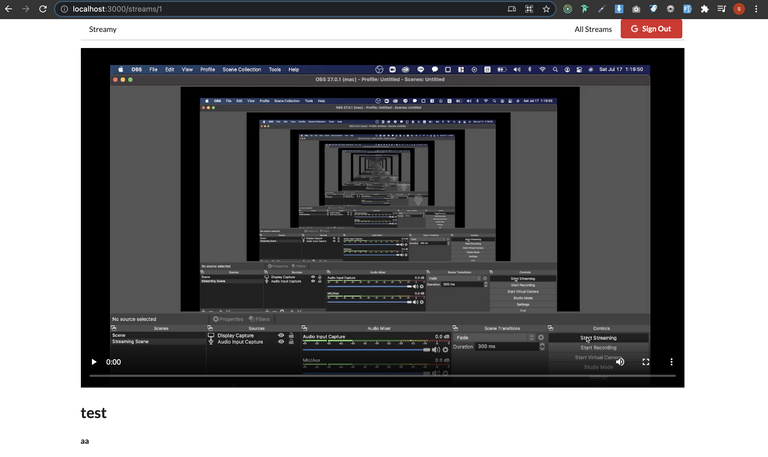Click the browser forward arrow

[x=25, y=9]
